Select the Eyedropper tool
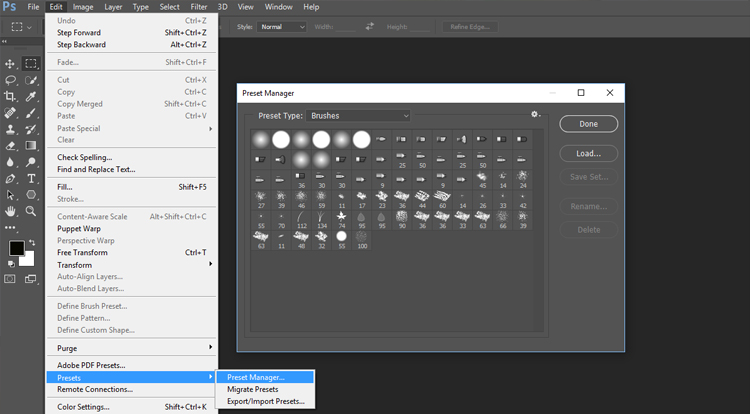 tap(31, 96)
